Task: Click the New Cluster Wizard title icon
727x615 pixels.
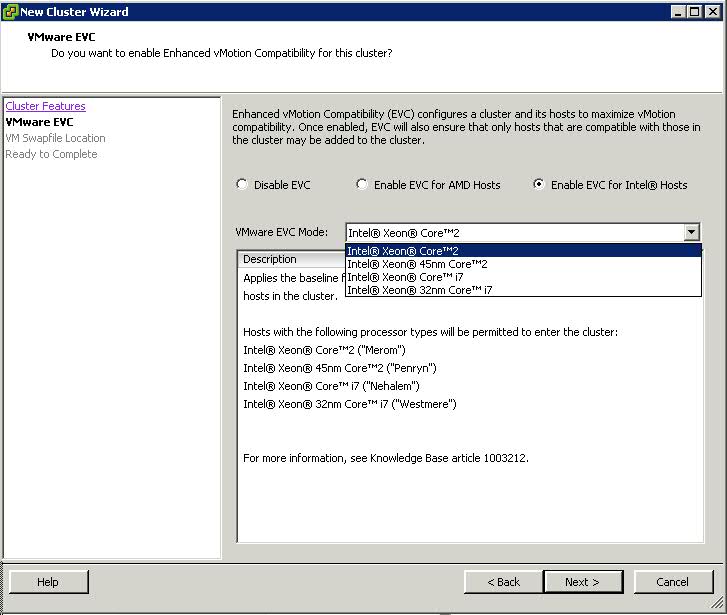Action: point(10,12)
